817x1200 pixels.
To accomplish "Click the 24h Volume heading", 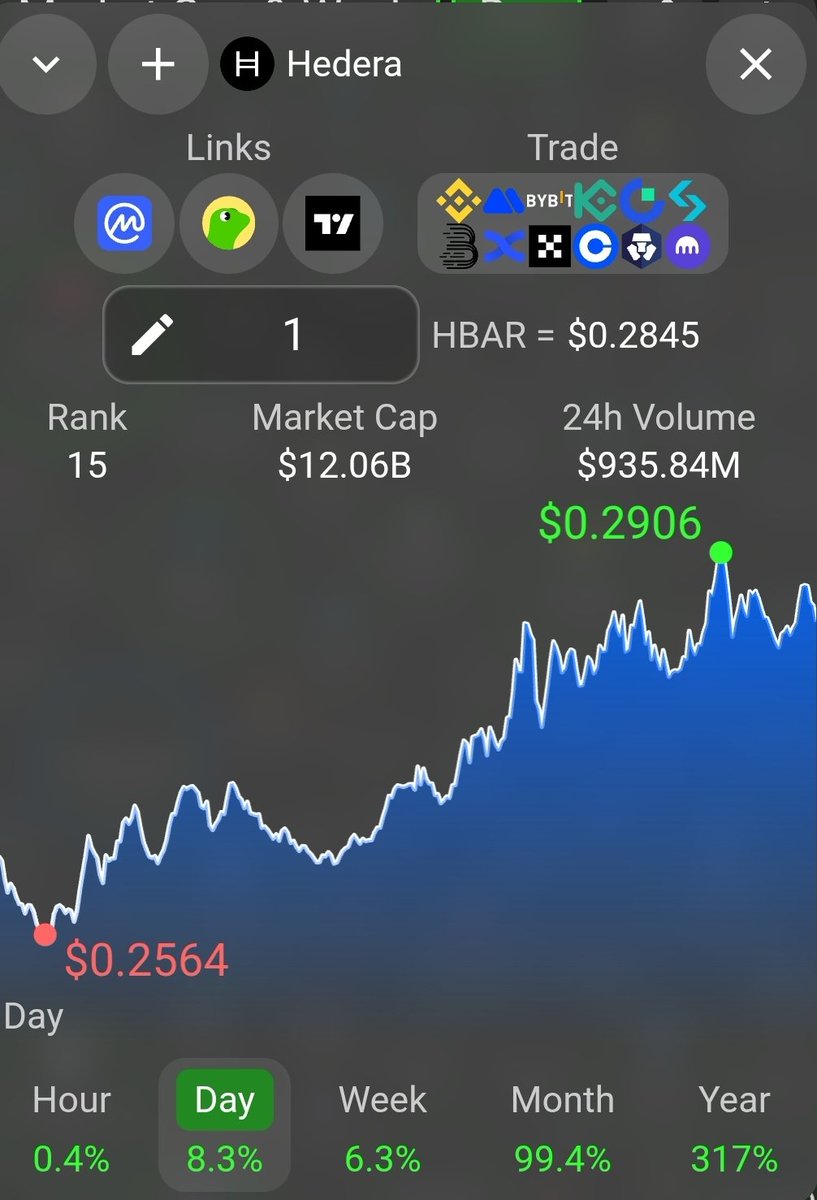I will [659, 418].
